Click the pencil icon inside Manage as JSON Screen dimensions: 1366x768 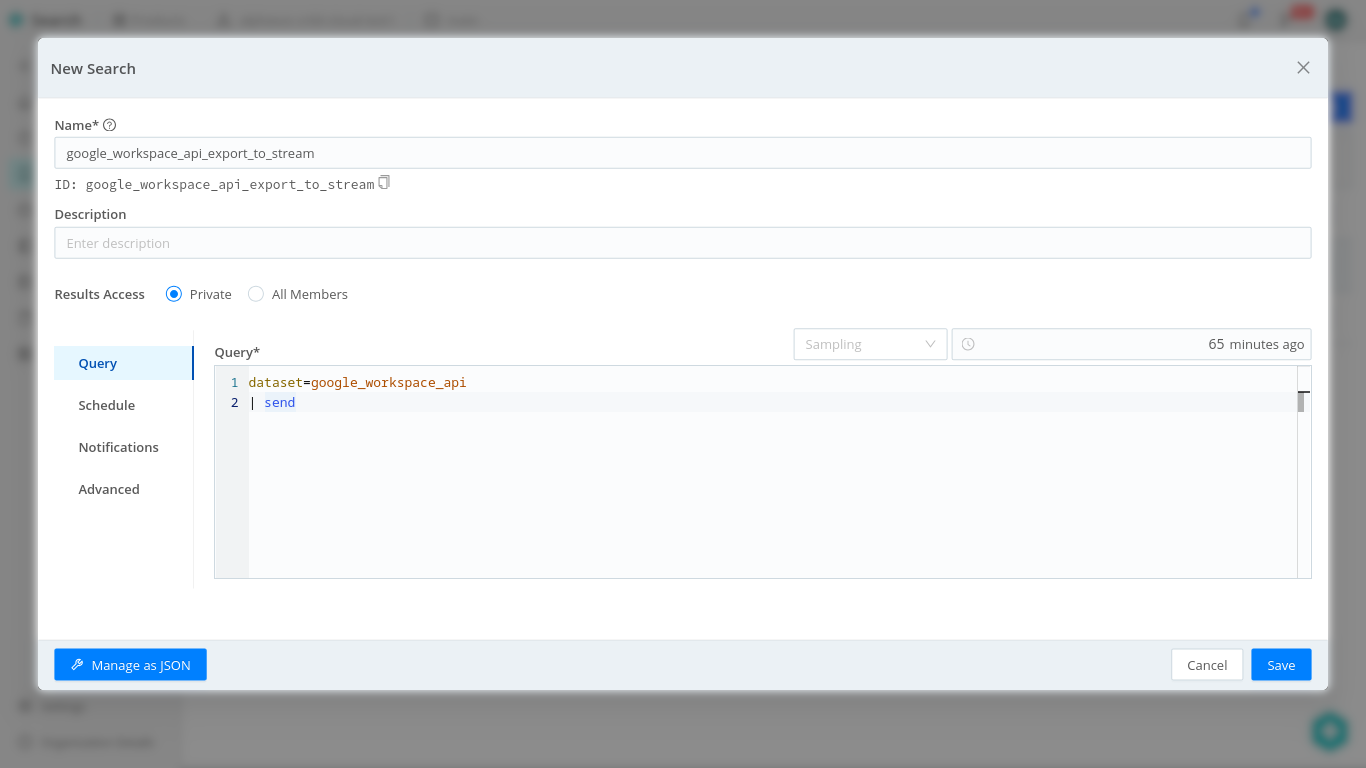[x=77, y=664]
